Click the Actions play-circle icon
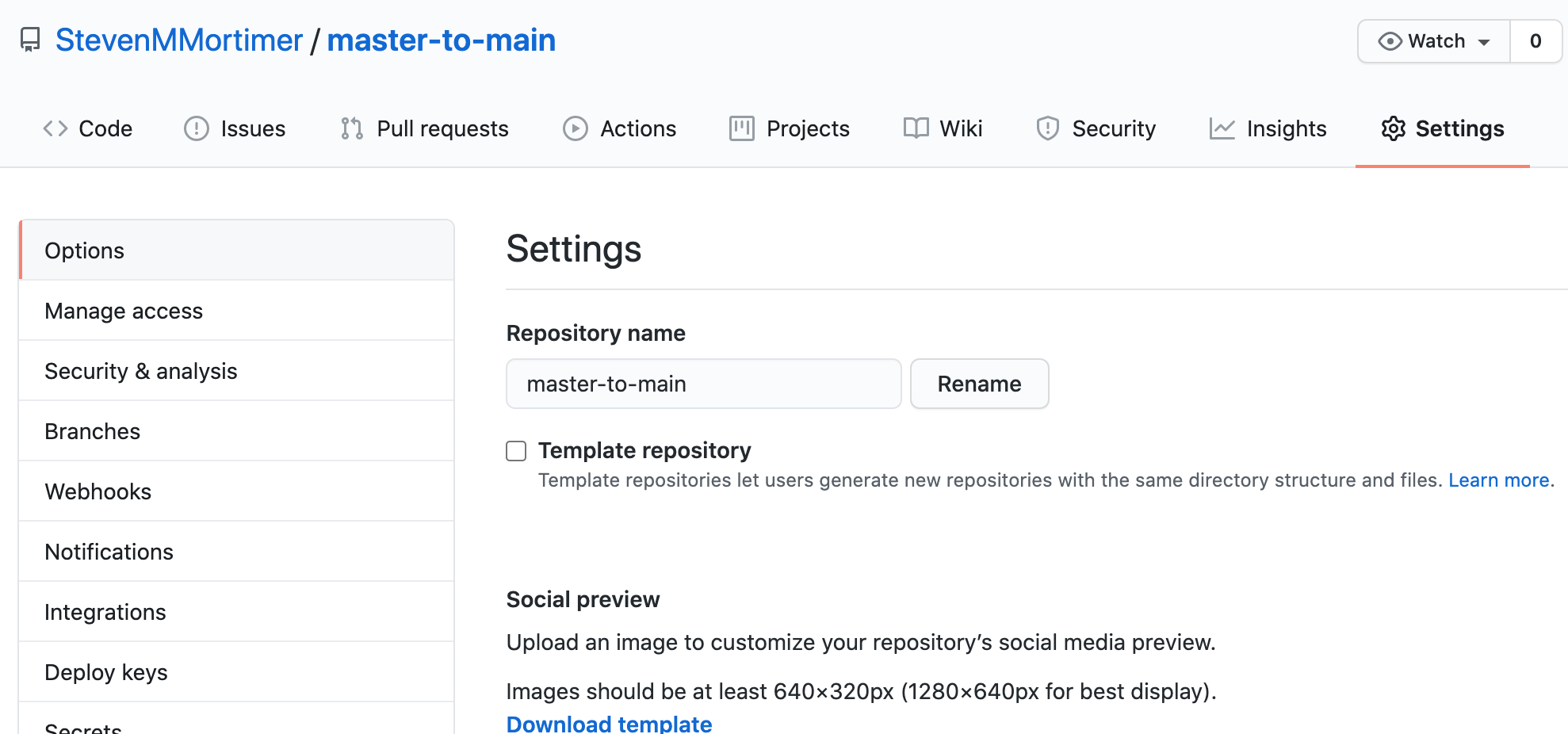 coord(576,128)
